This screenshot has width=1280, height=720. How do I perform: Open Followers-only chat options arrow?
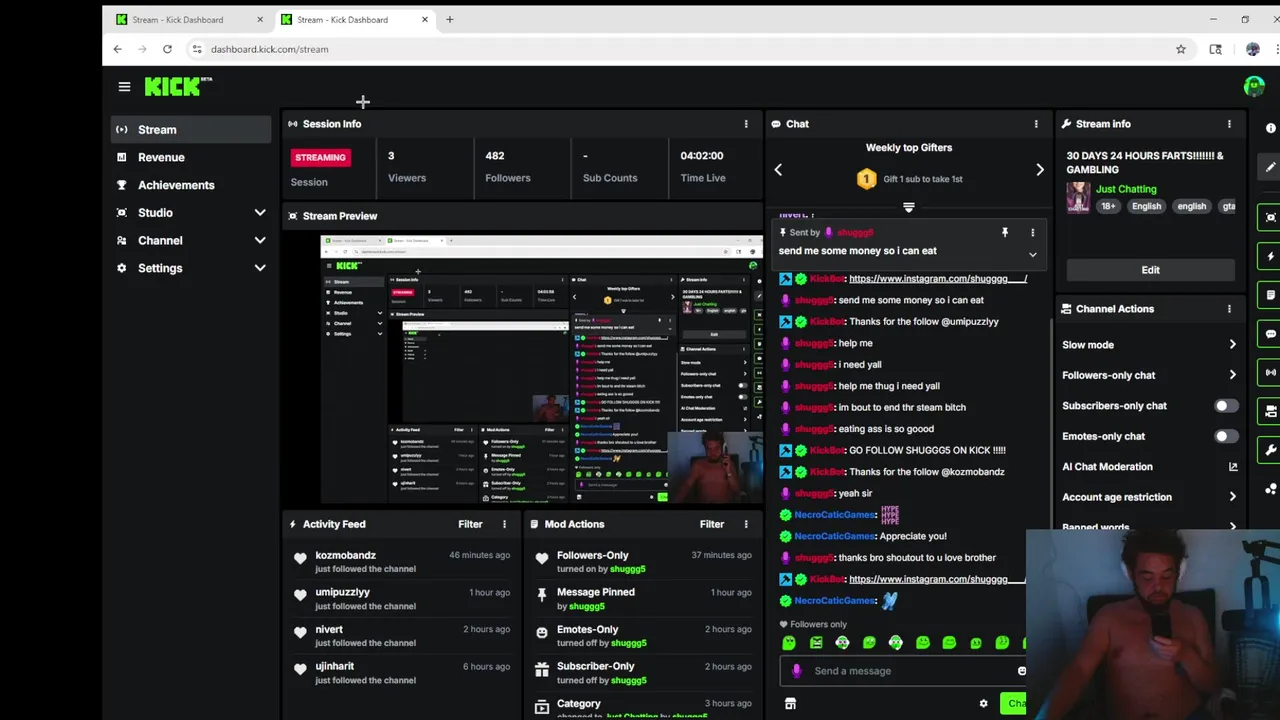pyautogui.click(x=1232, y=375)
